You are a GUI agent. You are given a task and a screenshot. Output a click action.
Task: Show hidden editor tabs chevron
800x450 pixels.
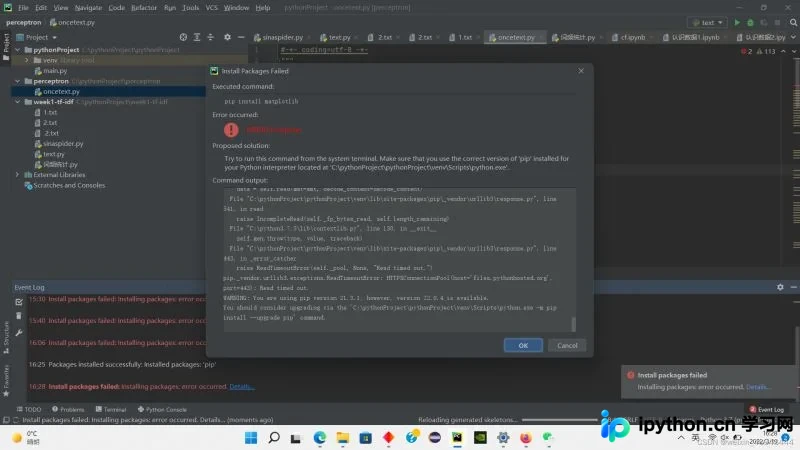[x=793, y=37]
